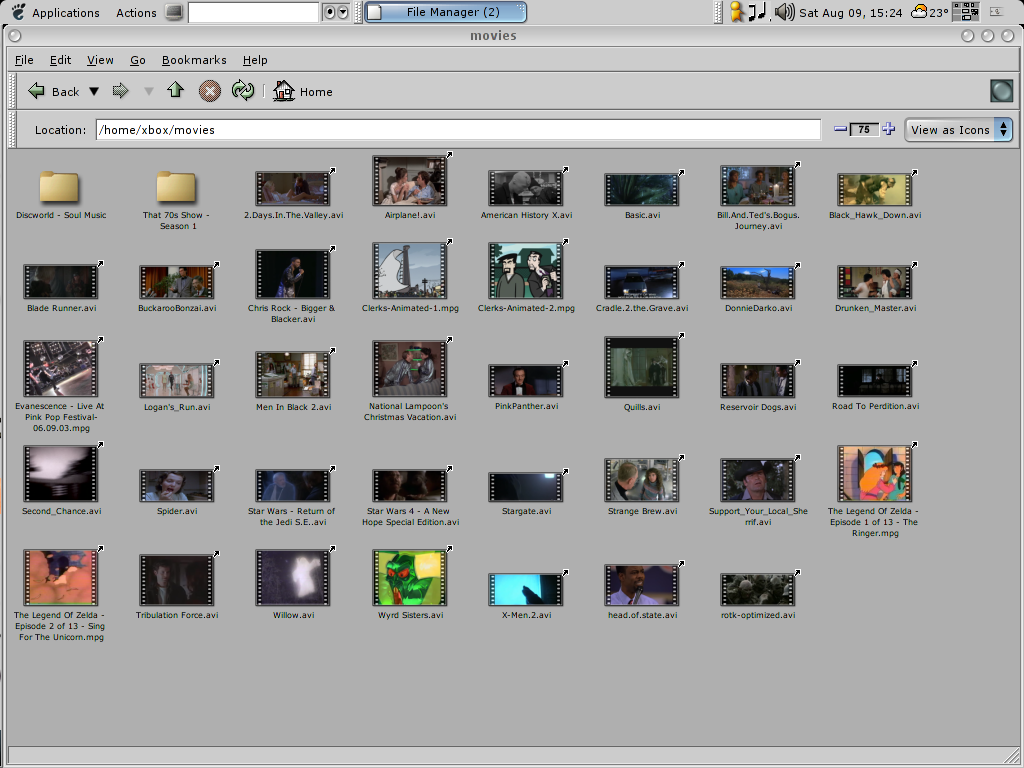Click the X-Men.2.avi file name

pyautogui.click(x=526, y=615)
